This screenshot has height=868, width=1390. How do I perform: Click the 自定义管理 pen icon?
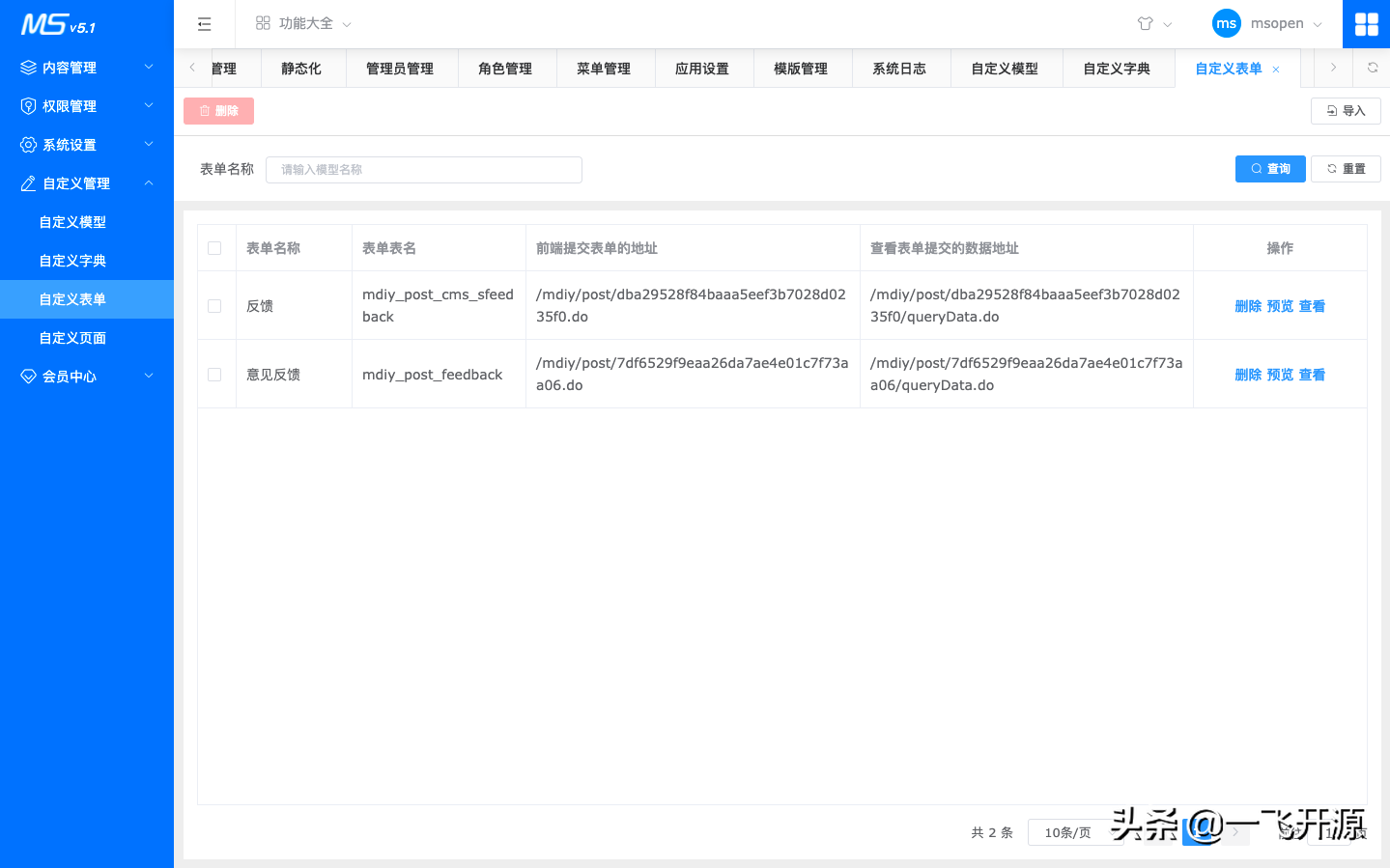28,182
